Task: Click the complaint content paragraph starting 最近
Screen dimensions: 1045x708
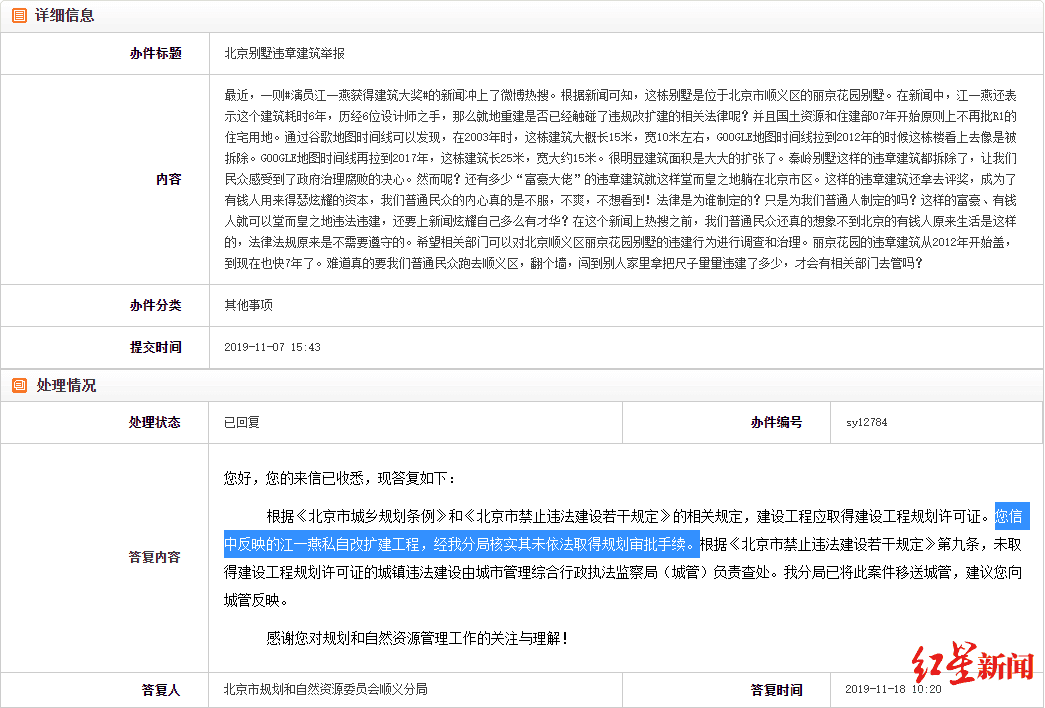Action: point(620,179)
